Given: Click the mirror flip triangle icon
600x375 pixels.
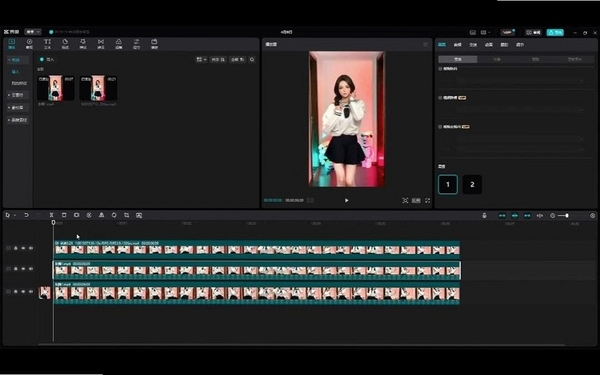Looking at the screenshot, I should click(x=101, y=215).
